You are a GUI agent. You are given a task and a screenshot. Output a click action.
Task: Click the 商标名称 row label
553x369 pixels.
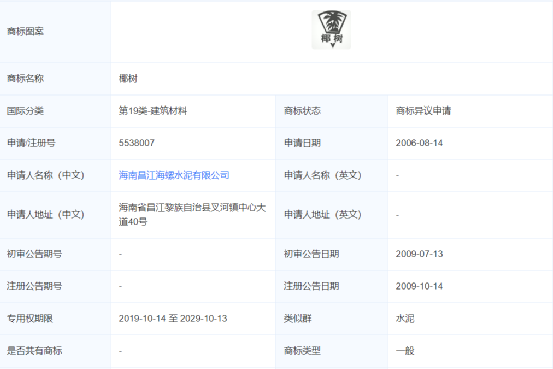click(x=25, y=78)
